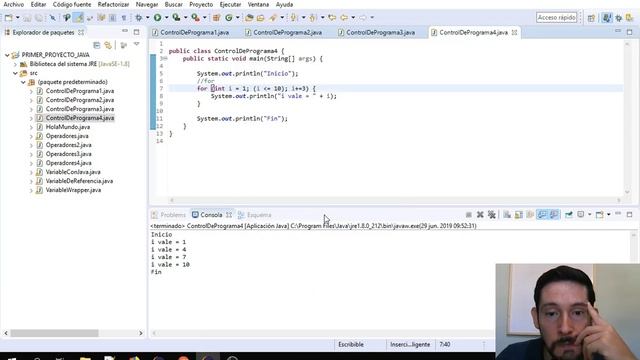The height and width of the screenshot is (360, 640).
Task: Open the Código fuente menu
Action: 72,4
